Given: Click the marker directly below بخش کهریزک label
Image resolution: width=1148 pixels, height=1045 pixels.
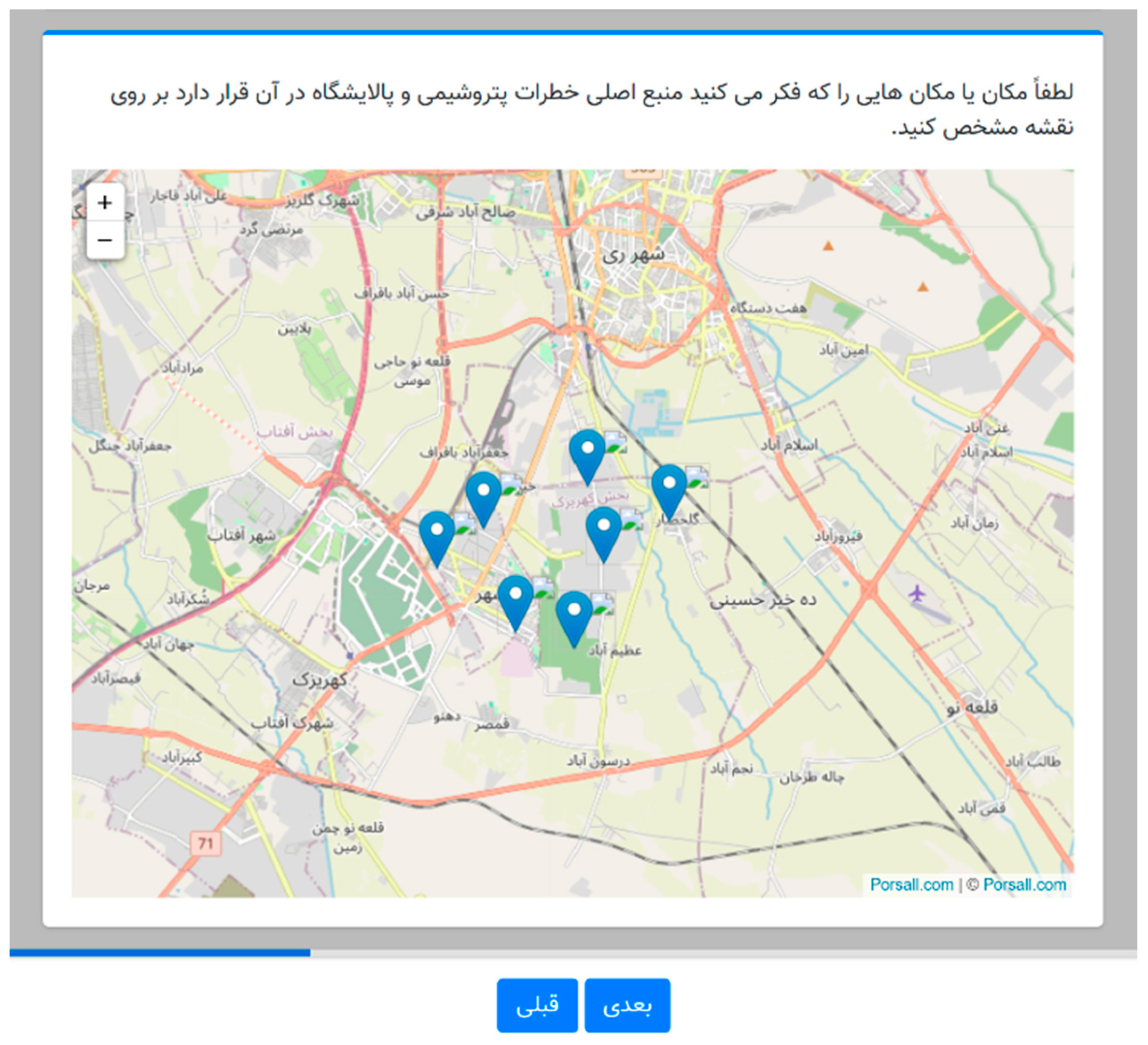Looking at the screenshot, I should point(603,531).
